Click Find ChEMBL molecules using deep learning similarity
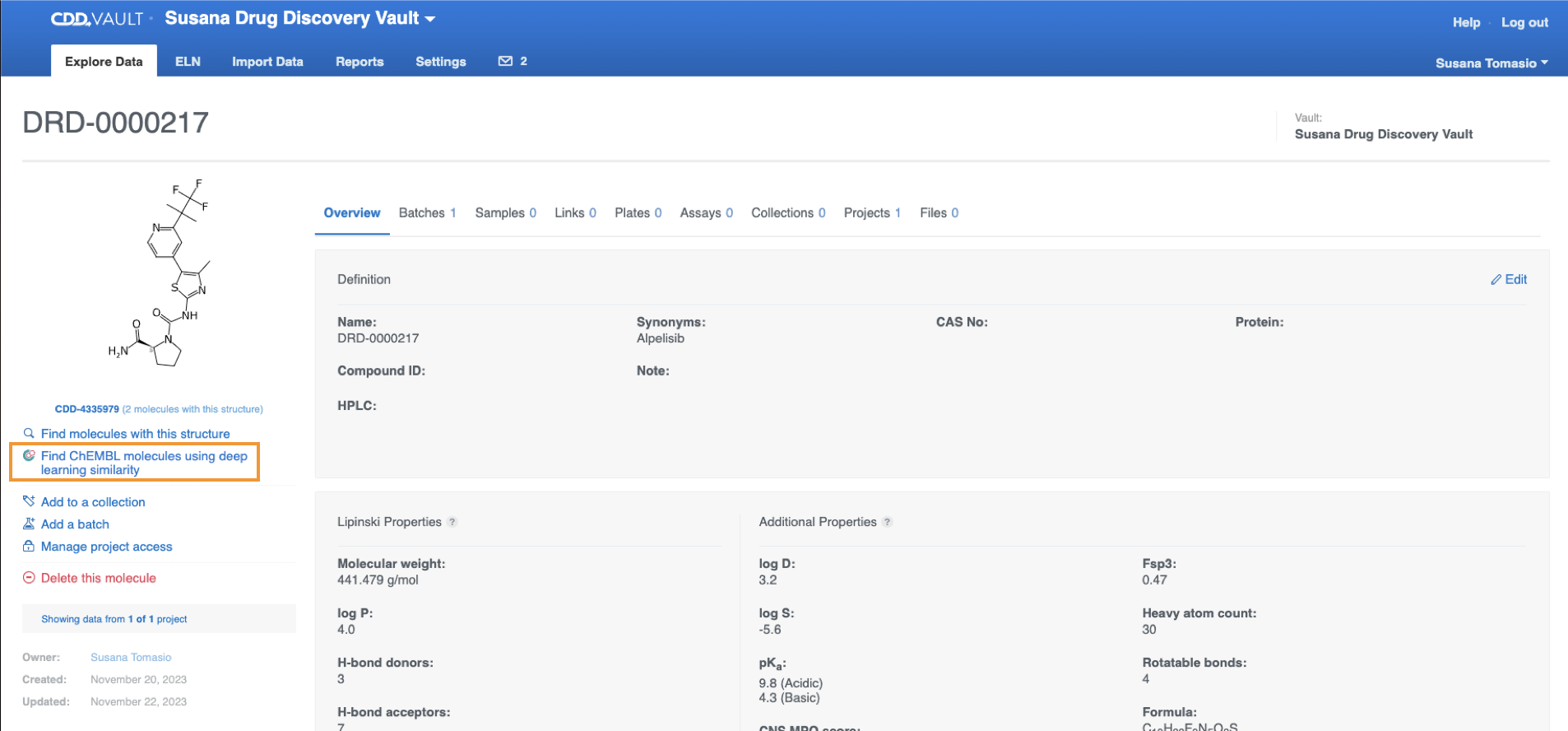Viewport: 1568px width, 731px height. pyautogui.click(x=144, y=463)
